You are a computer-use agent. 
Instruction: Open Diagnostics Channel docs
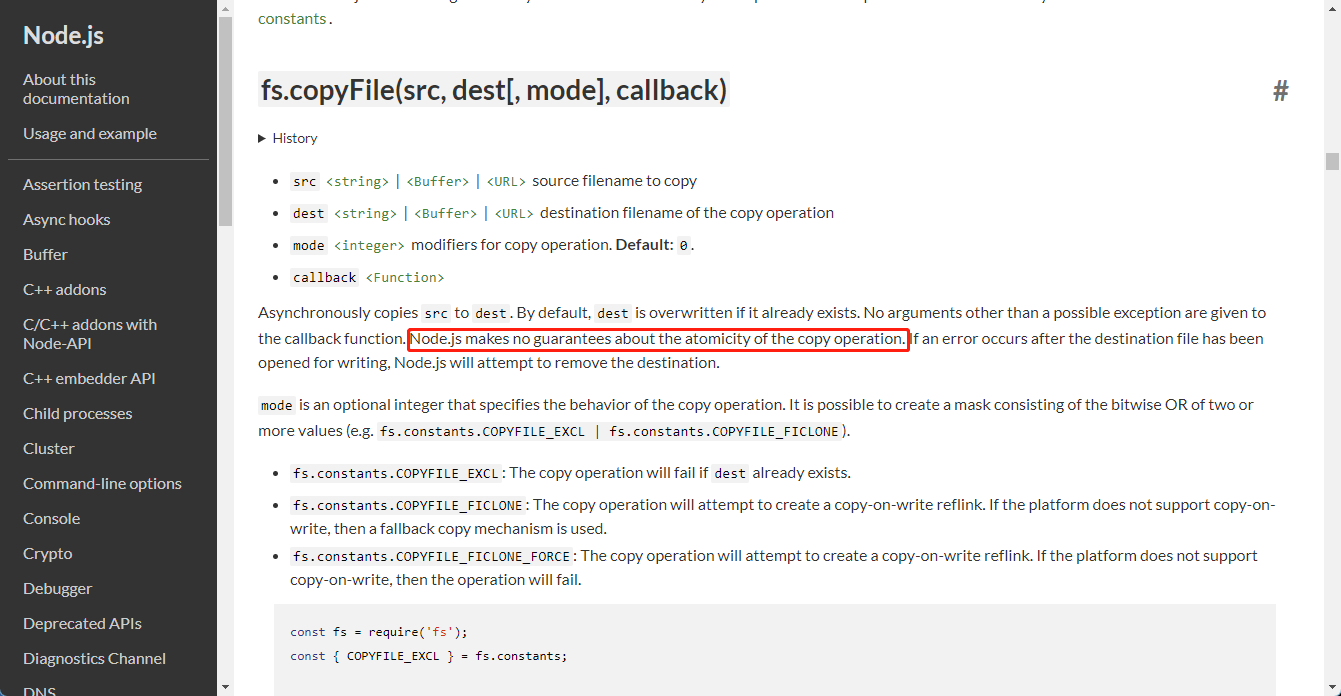coord(94,659)
